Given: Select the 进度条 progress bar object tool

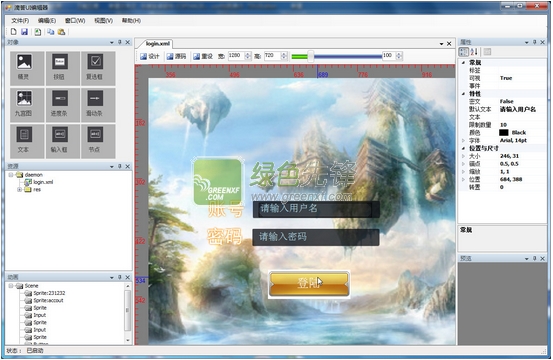Looking at the screenshot, I should pyautogui.click(x=62, y=105).
